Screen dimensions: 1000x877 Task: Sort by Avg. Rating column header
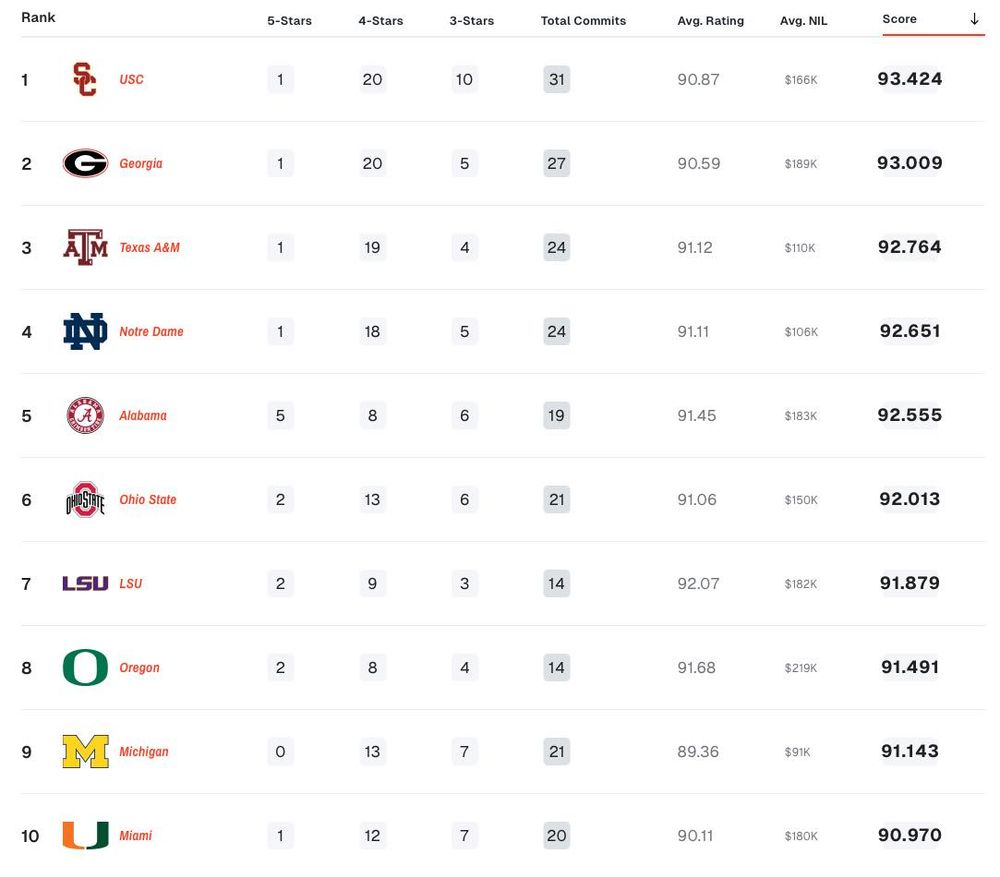(710, 21)
